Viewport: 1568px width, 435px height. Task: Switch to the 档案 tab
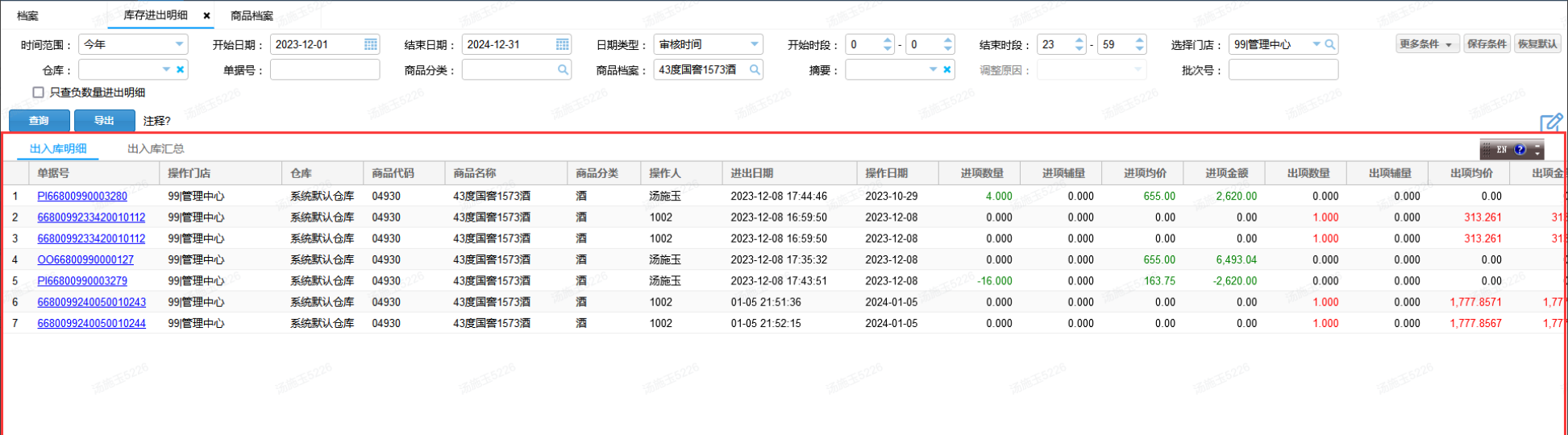(27, 16)
